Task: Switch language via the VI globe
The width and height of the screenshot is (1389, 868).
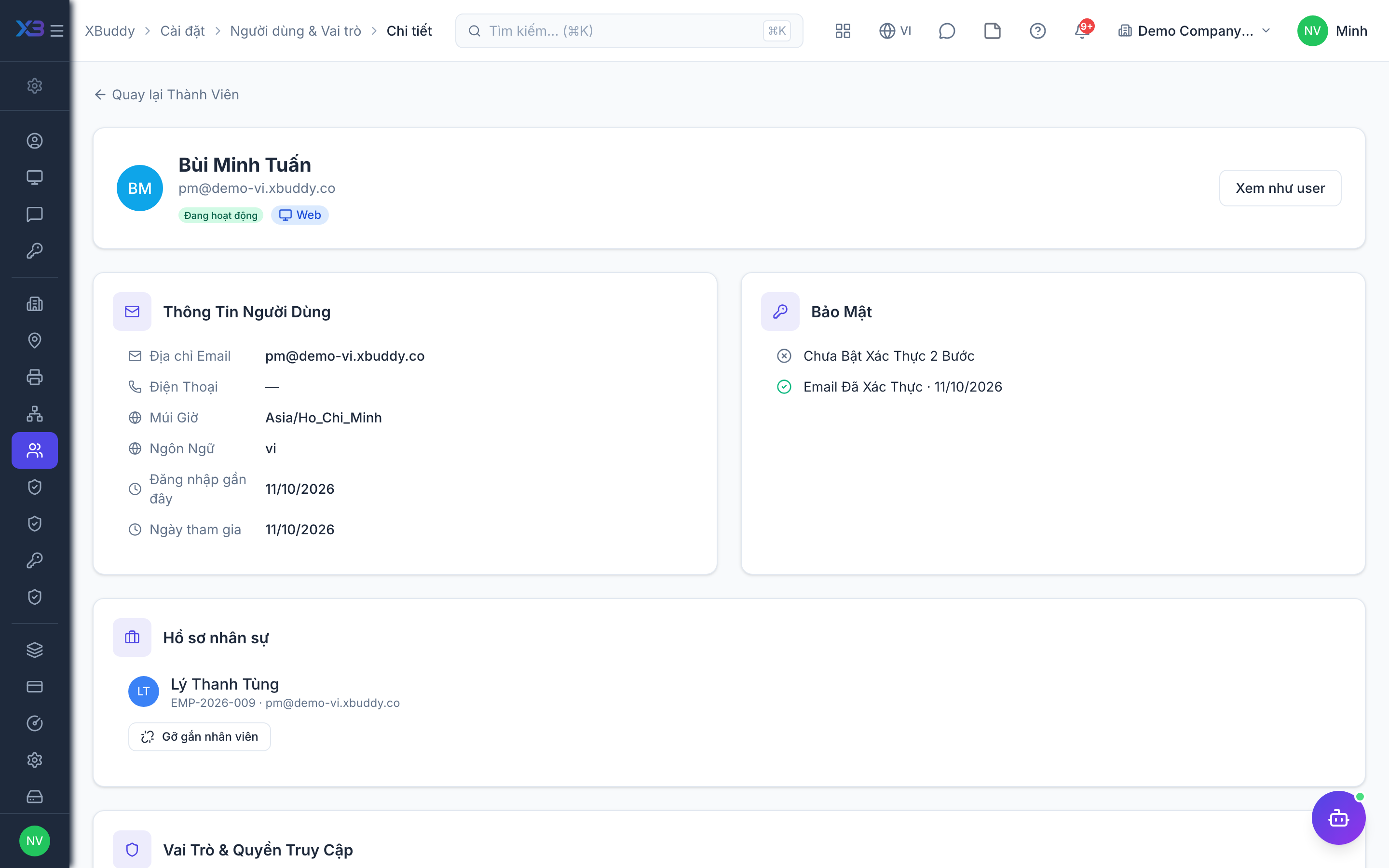Action: (x=895, y=30)
